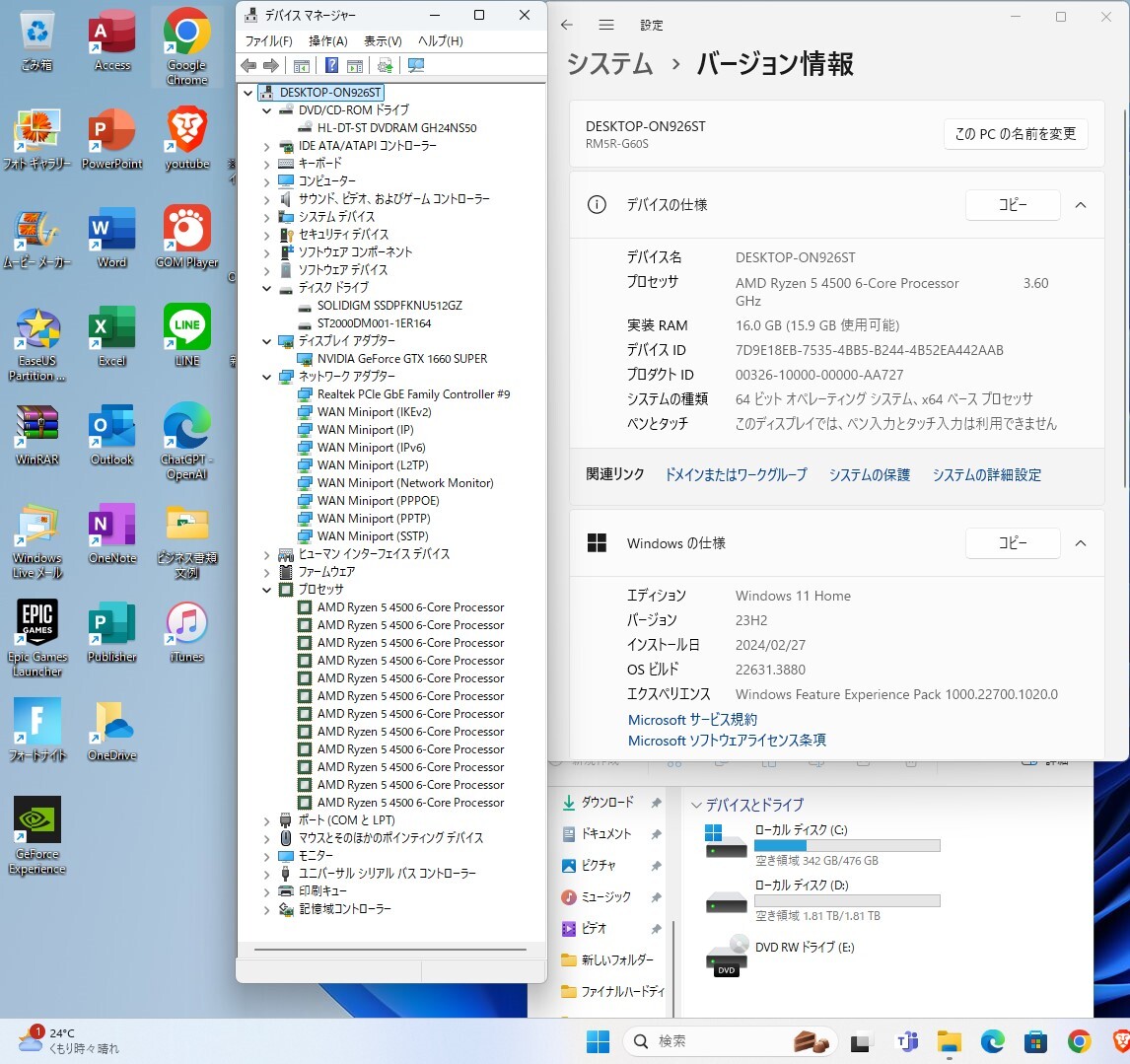Open the システムの保護 link

[869, 475]
